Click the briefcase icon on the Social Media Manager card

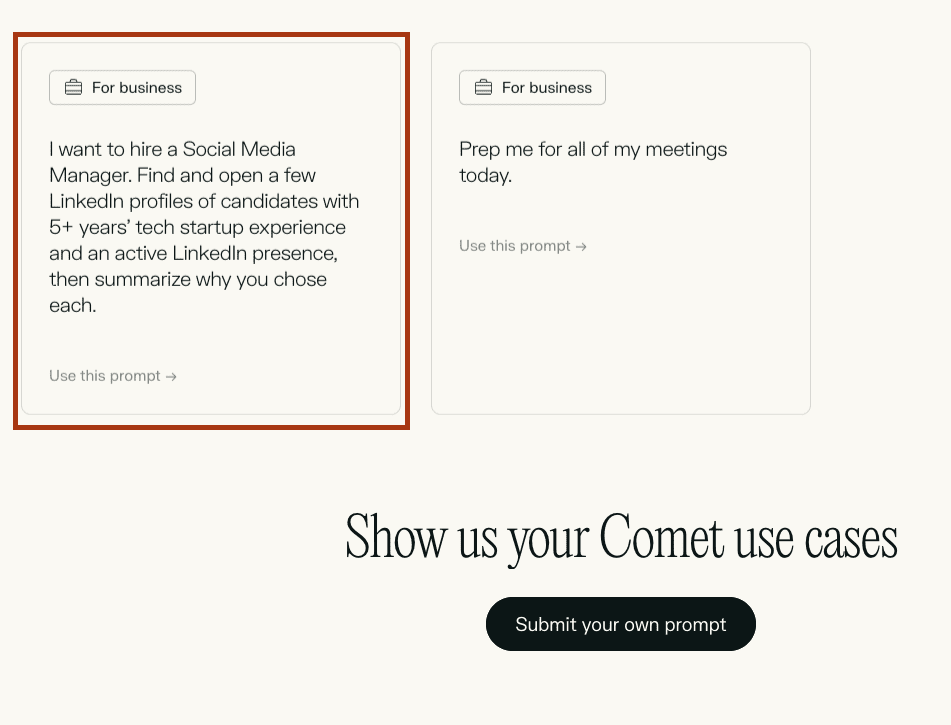[73, 88]
